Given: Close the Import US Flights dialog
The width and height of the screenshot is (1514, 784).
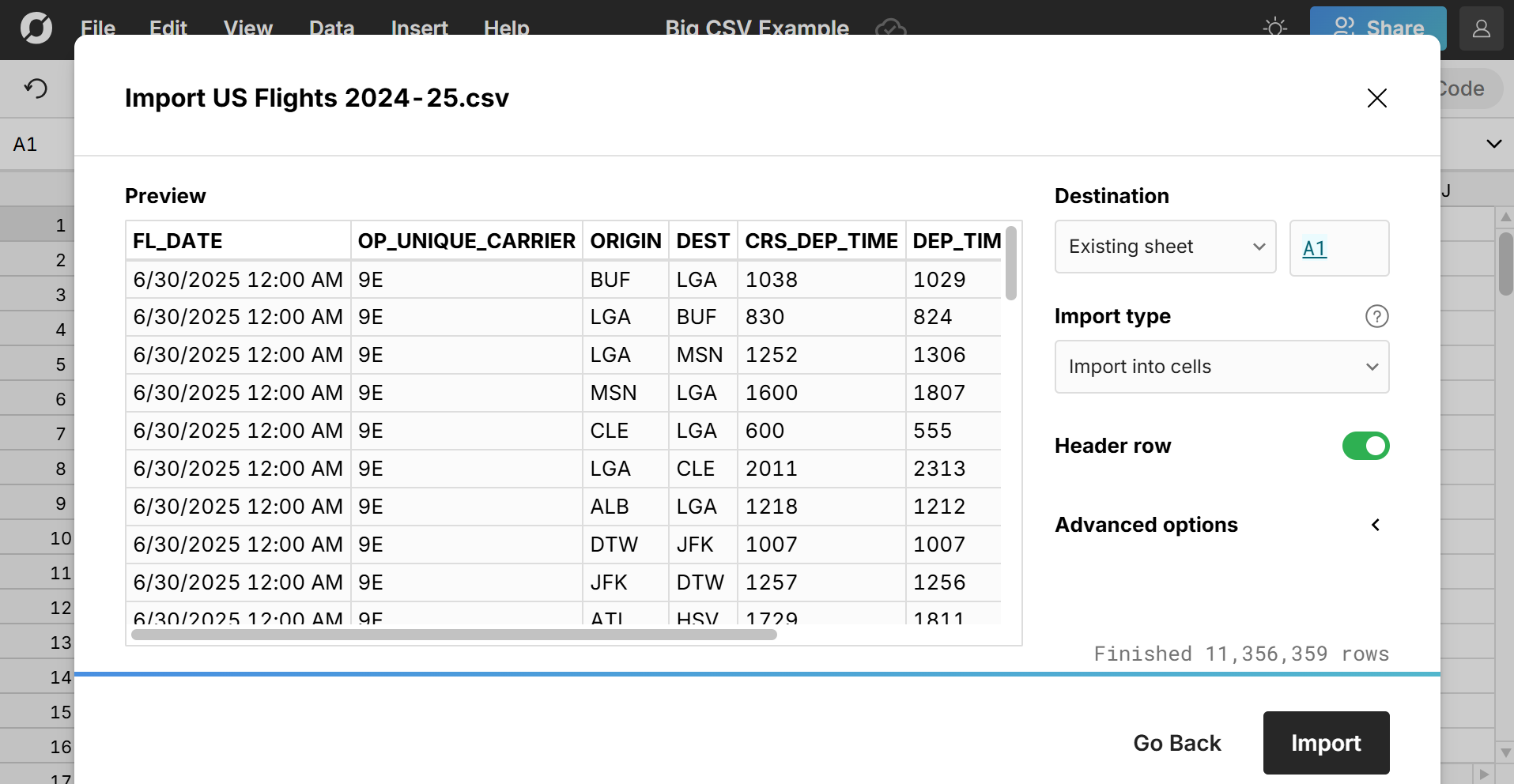Looking at the screenshot, I should point(1376,98).
